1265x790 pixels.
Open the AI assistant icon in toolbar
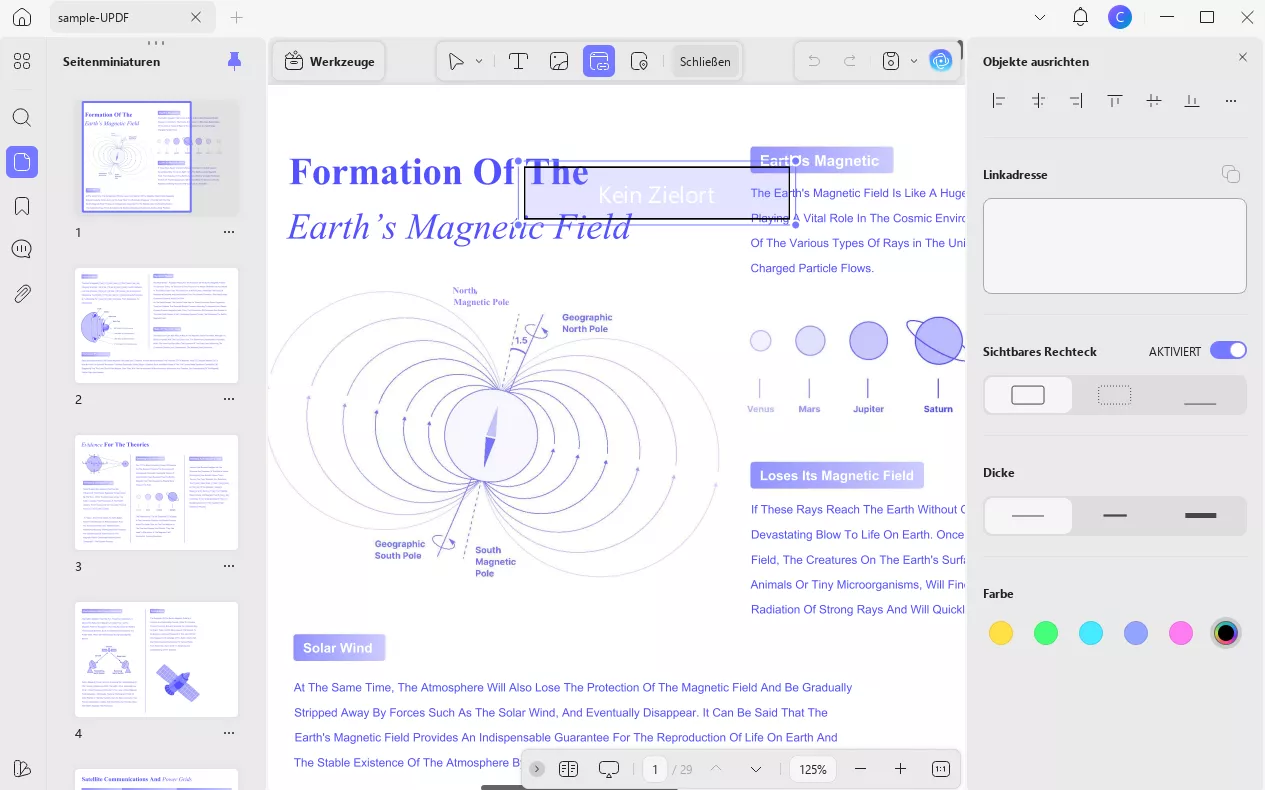[940, 61]
